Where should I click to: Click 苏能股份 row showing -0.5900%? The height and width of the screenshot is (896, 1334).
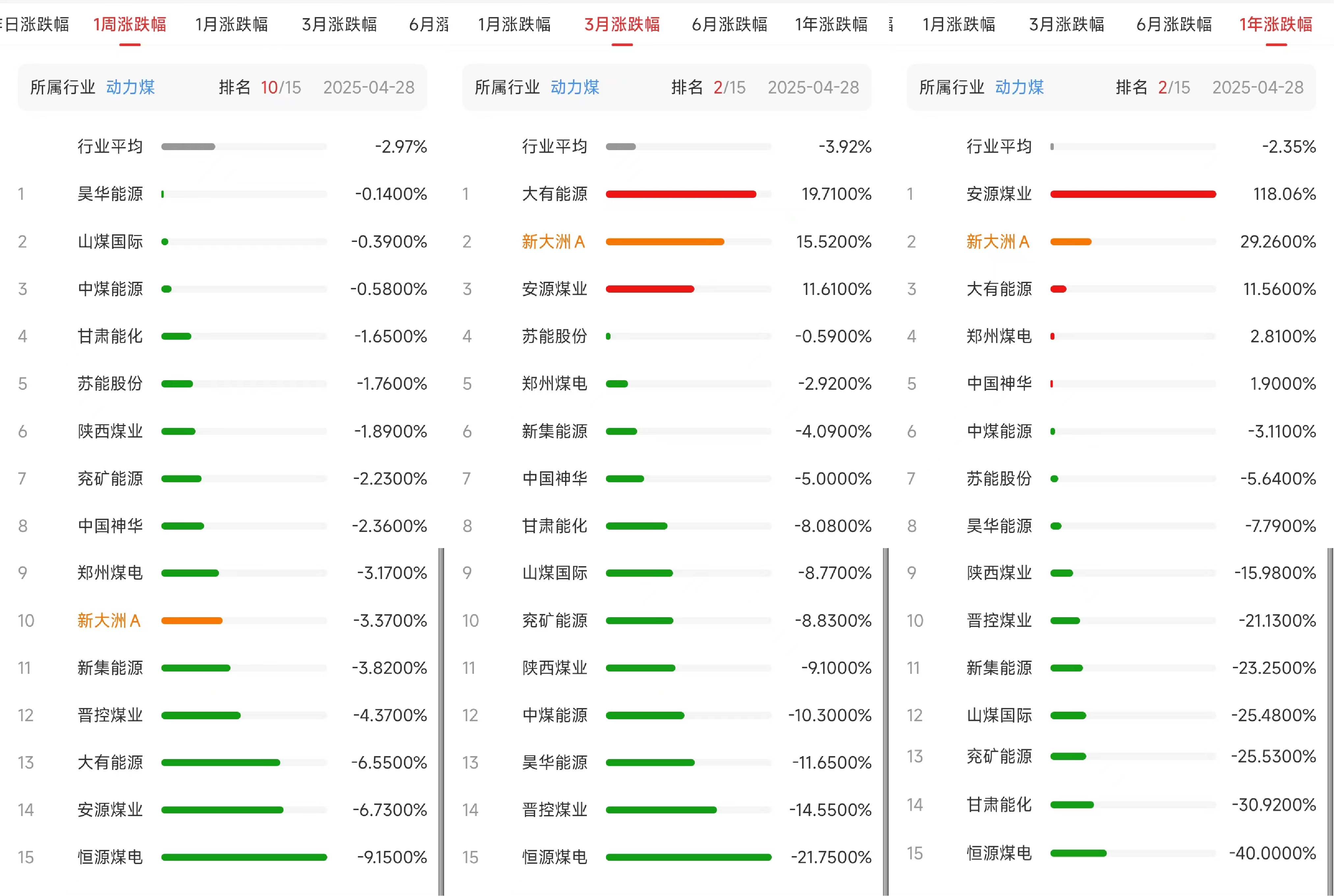pos(667,336)
